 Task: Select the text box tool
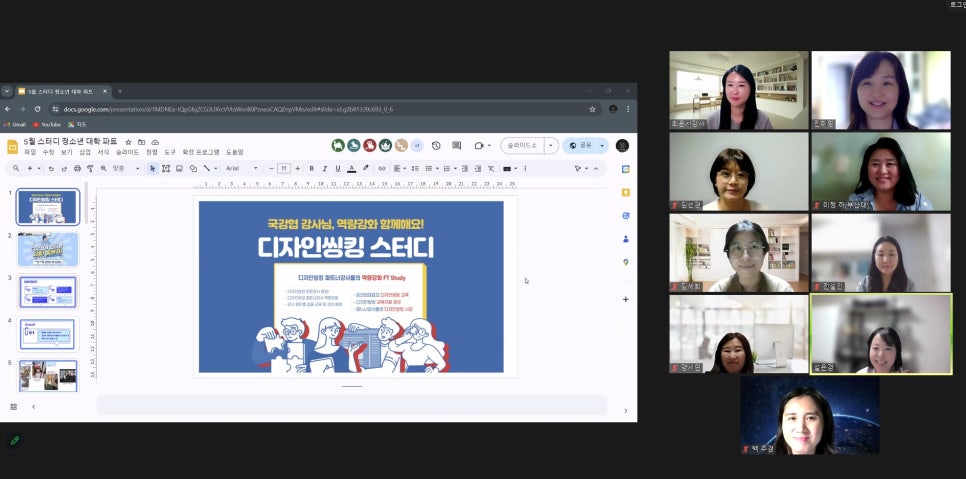[166, 168]
